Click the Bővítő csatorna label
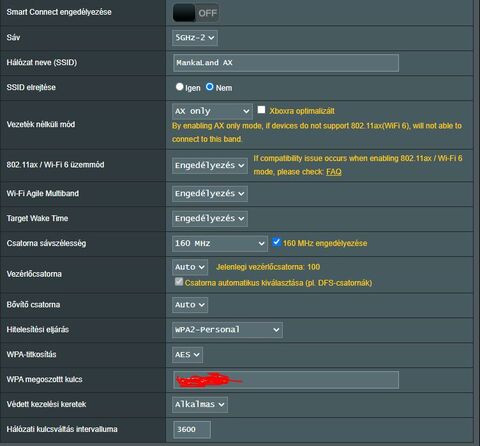The image size is (480, 446). click(33, 305)
